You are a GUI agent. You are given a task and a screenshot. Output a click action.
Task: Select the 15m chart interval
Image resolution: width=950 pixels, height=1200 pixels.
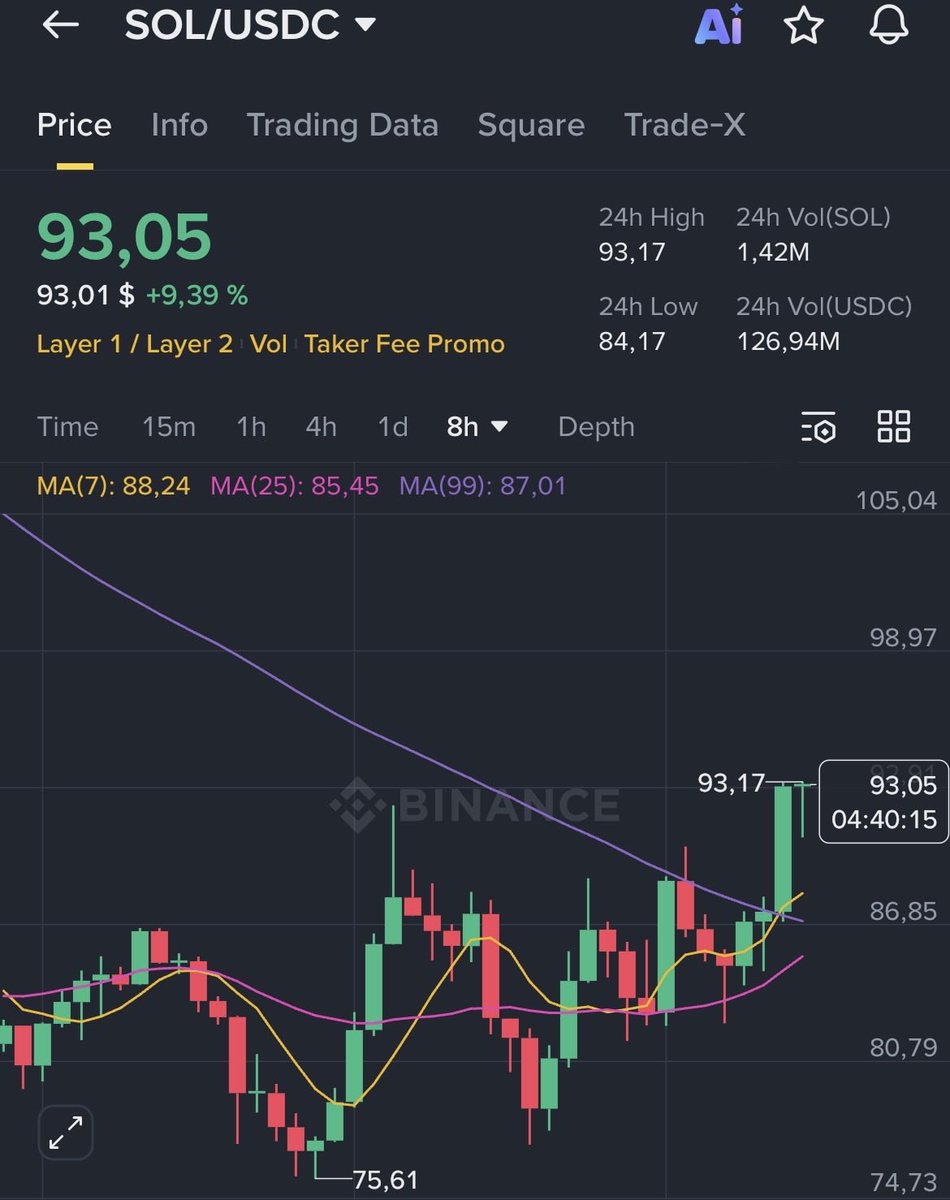(x=169, y=427)
